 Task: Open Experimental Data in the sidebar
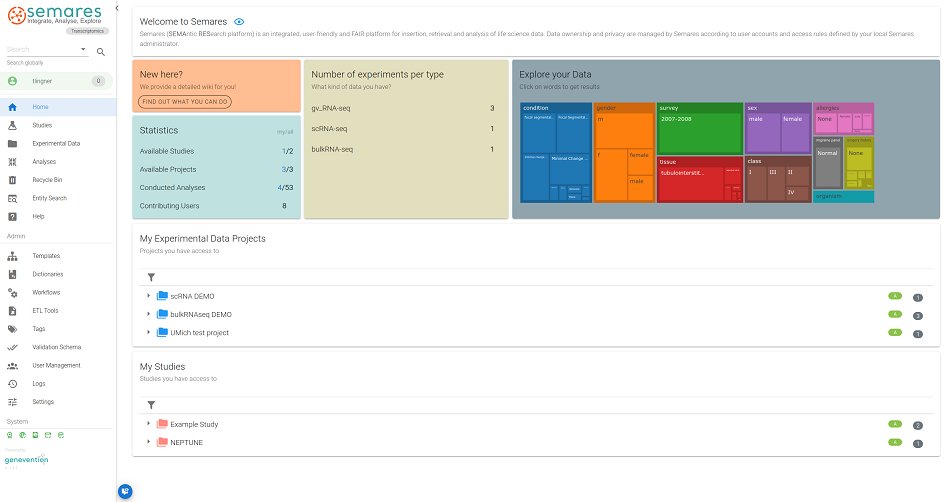(x=55, y=144)
